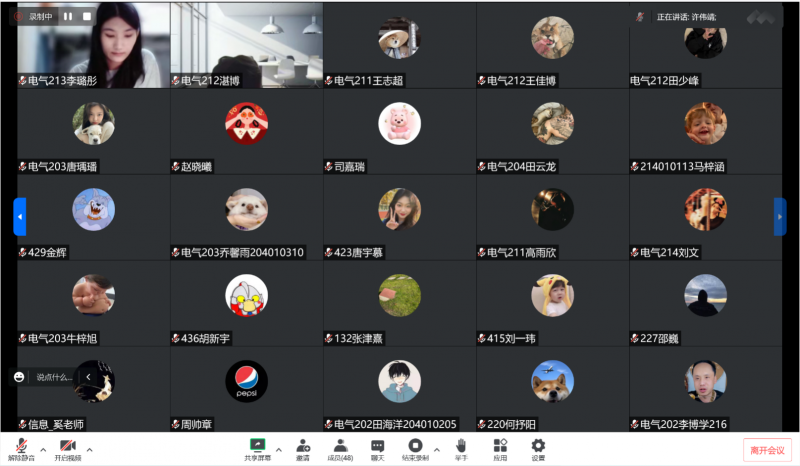Click the 离开会议 leave meeting button
This screenshot has width=800, height=466.
point(767,450)
